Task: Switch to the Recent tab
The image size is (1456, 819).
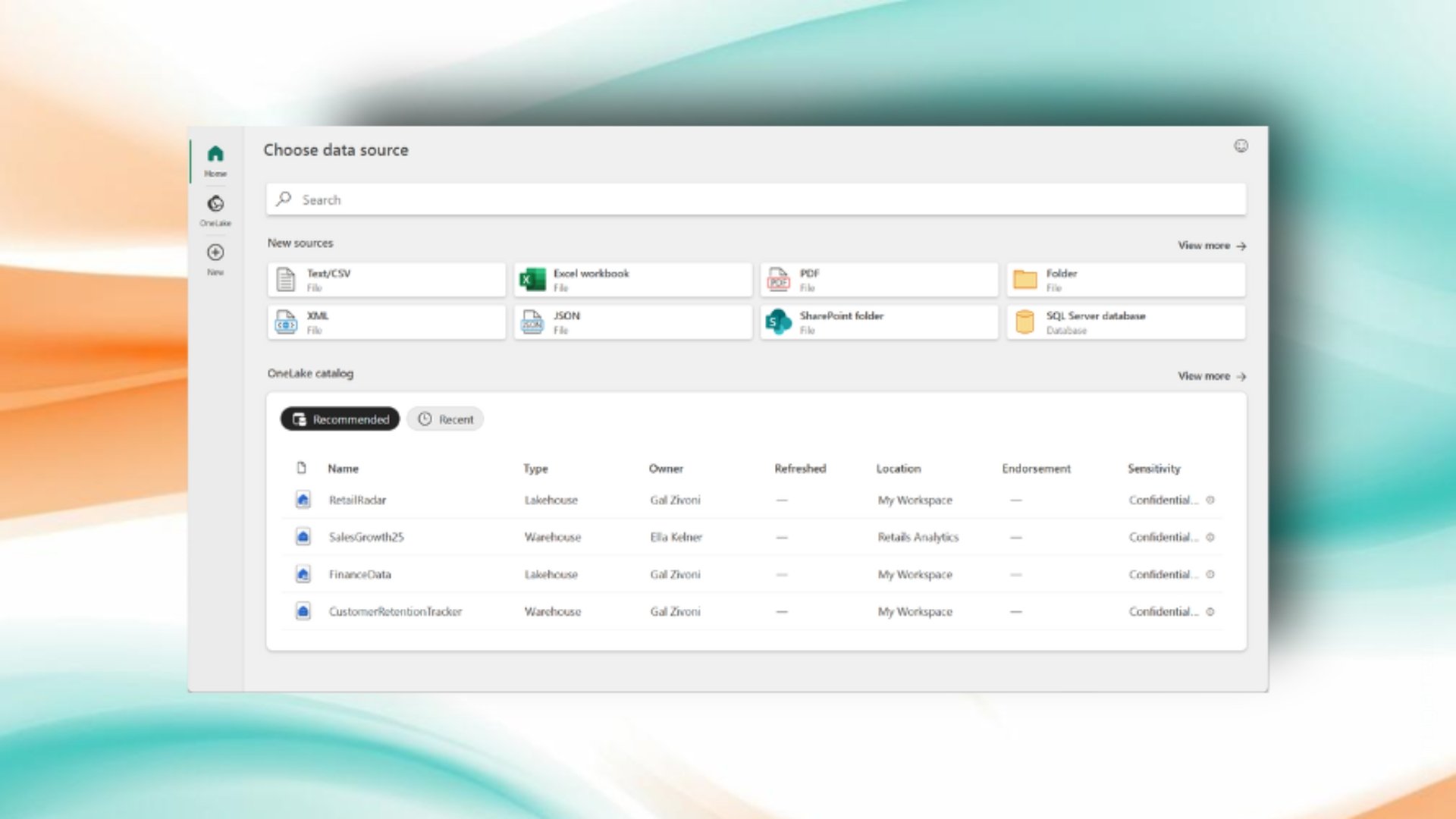Action: (445, 419)
